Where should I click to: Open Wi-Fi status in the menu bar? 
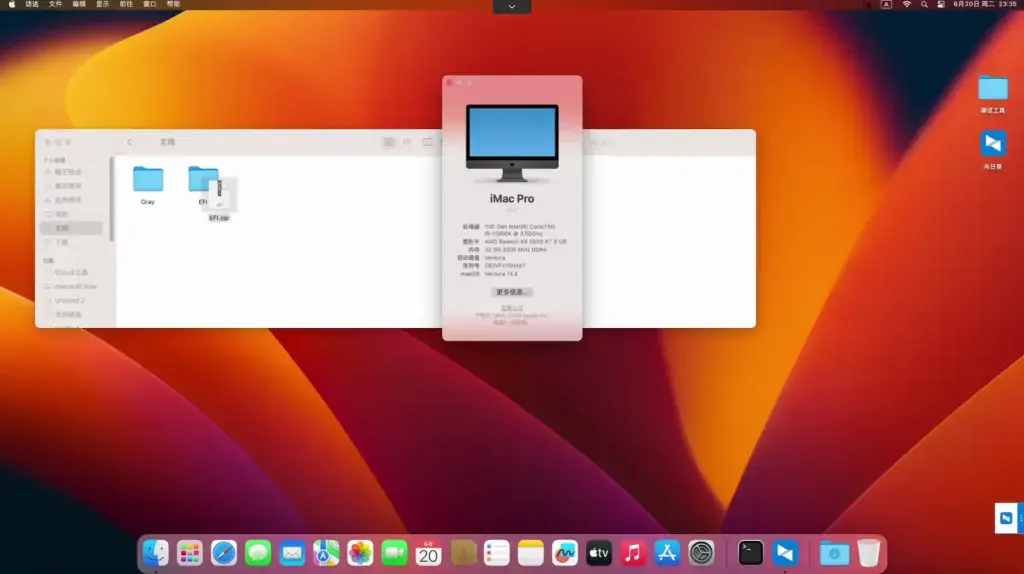tap(906, 4)
